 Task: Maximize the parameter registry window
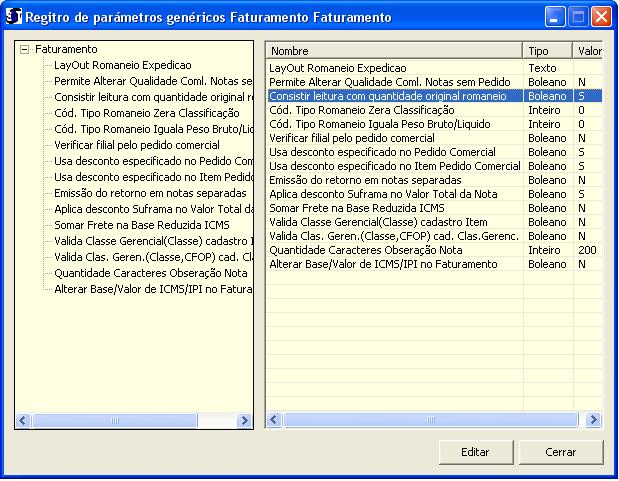click(579, 17)
